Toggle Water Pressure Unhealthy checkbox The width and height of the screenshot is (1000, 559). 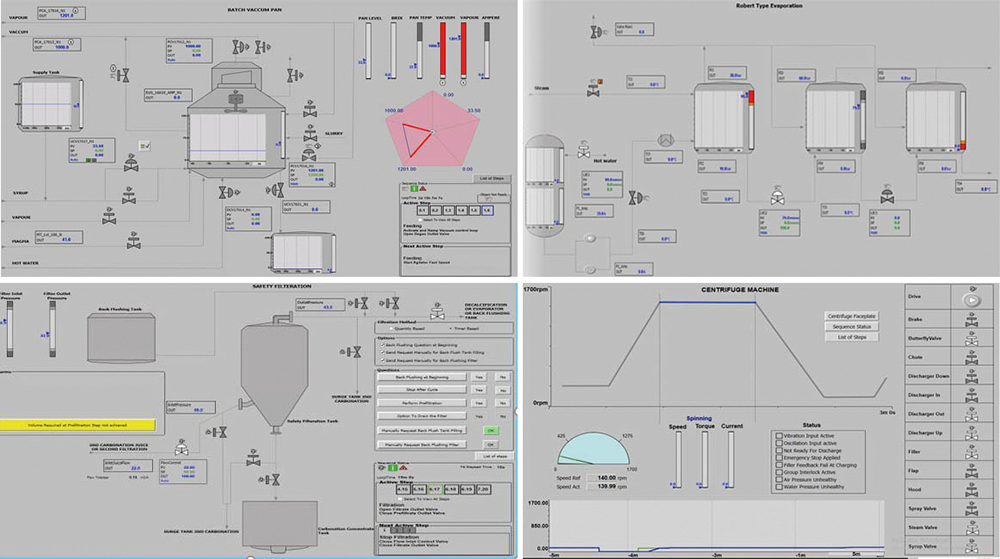coord(779,487)
